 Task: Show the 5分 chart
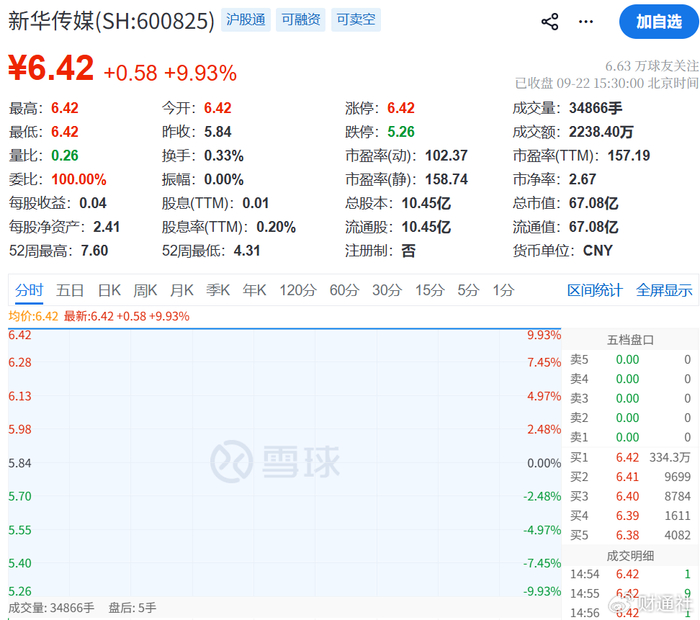(x=468, y=290)
